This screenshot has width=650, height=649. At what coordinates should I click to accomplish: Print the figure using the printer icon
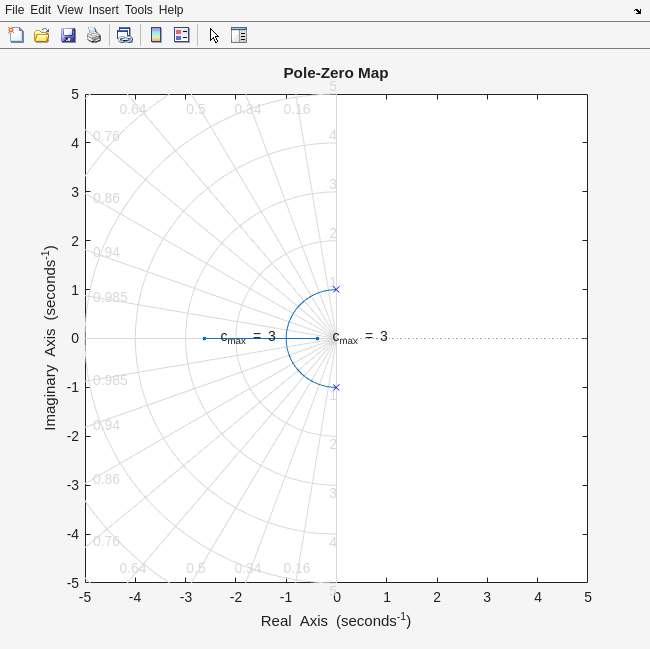[x=94, y=35]
